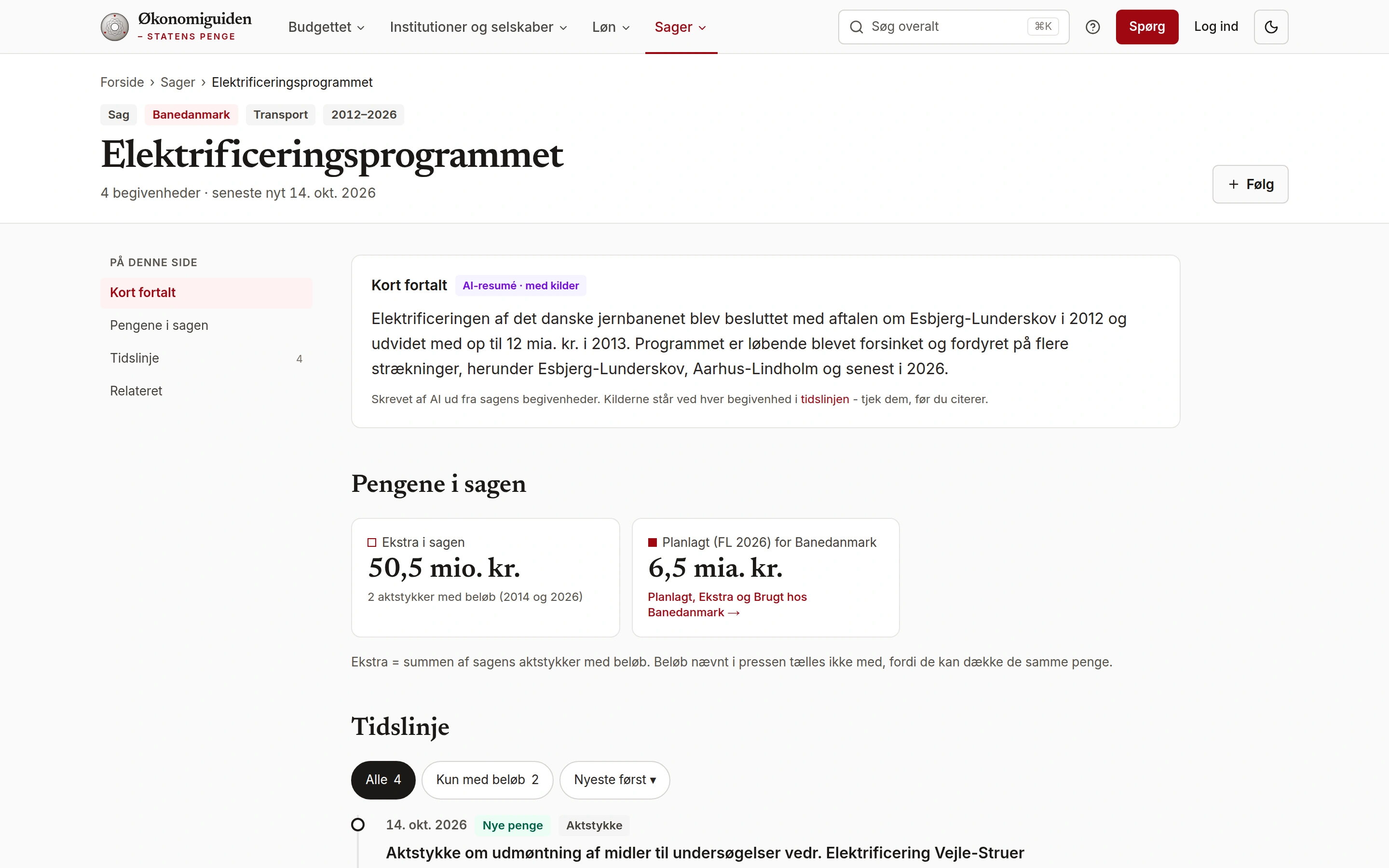Click the 50,5 mio. kr. amount
Screen dimensions: 1389x868
(x=444, y=568)
